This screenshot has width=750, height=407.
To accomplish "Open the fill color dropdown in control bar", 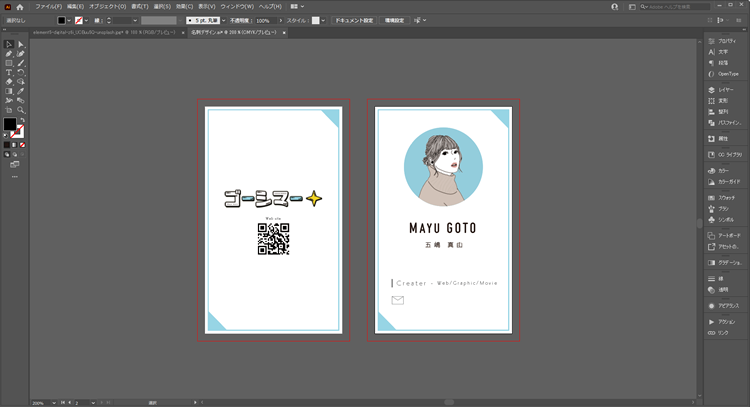I will tap(70, 20).
